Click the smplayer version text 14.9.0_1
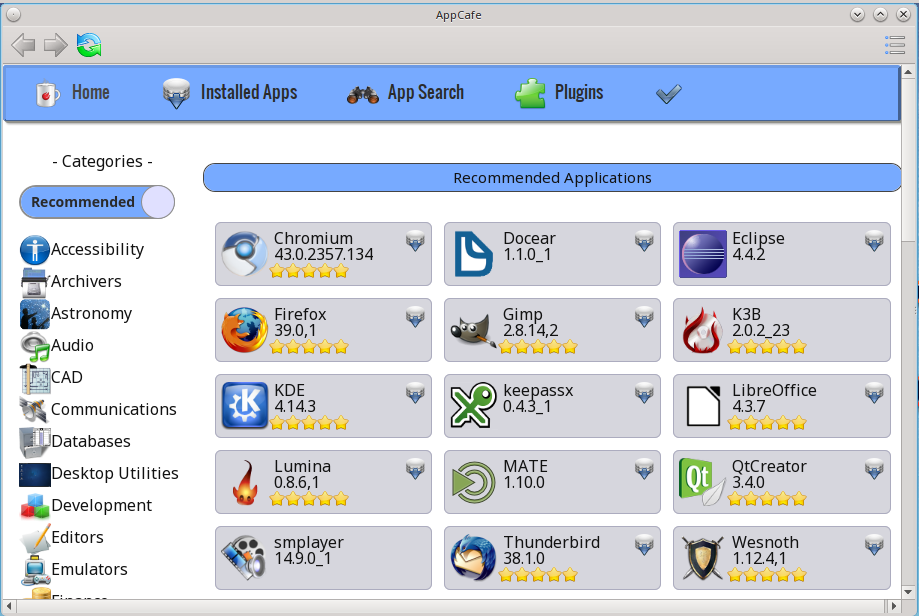 (302, 559)
